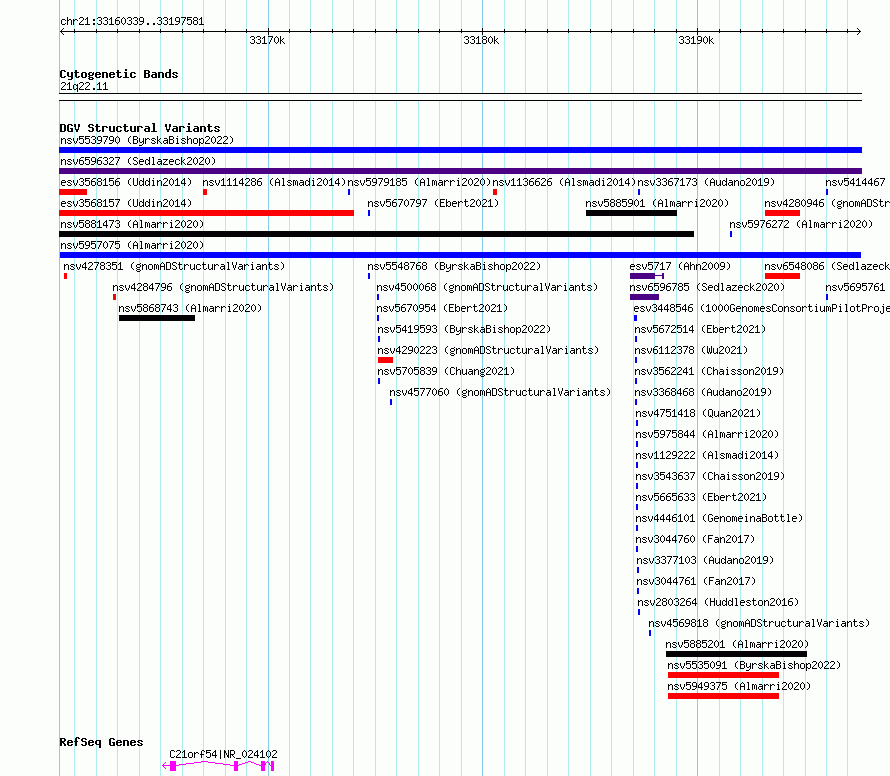Screen dimensions: 890x776
Task: Click the 33180k ruler position
Action: tap(481, 40)
